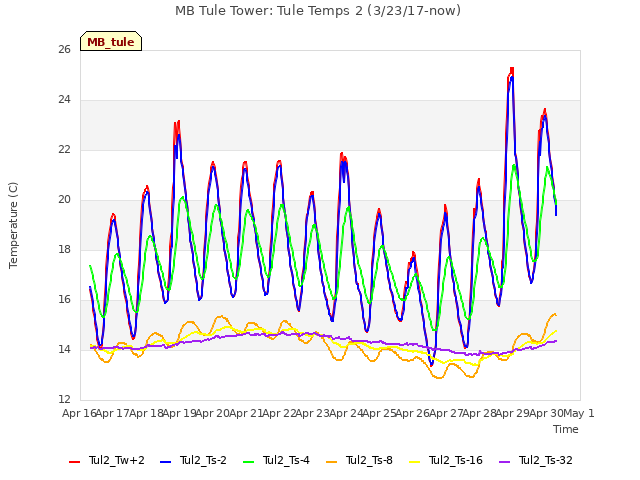Click the 22 y-axis tick label
640x480 pixels.
pyautogui.click(x=64, y=149)
